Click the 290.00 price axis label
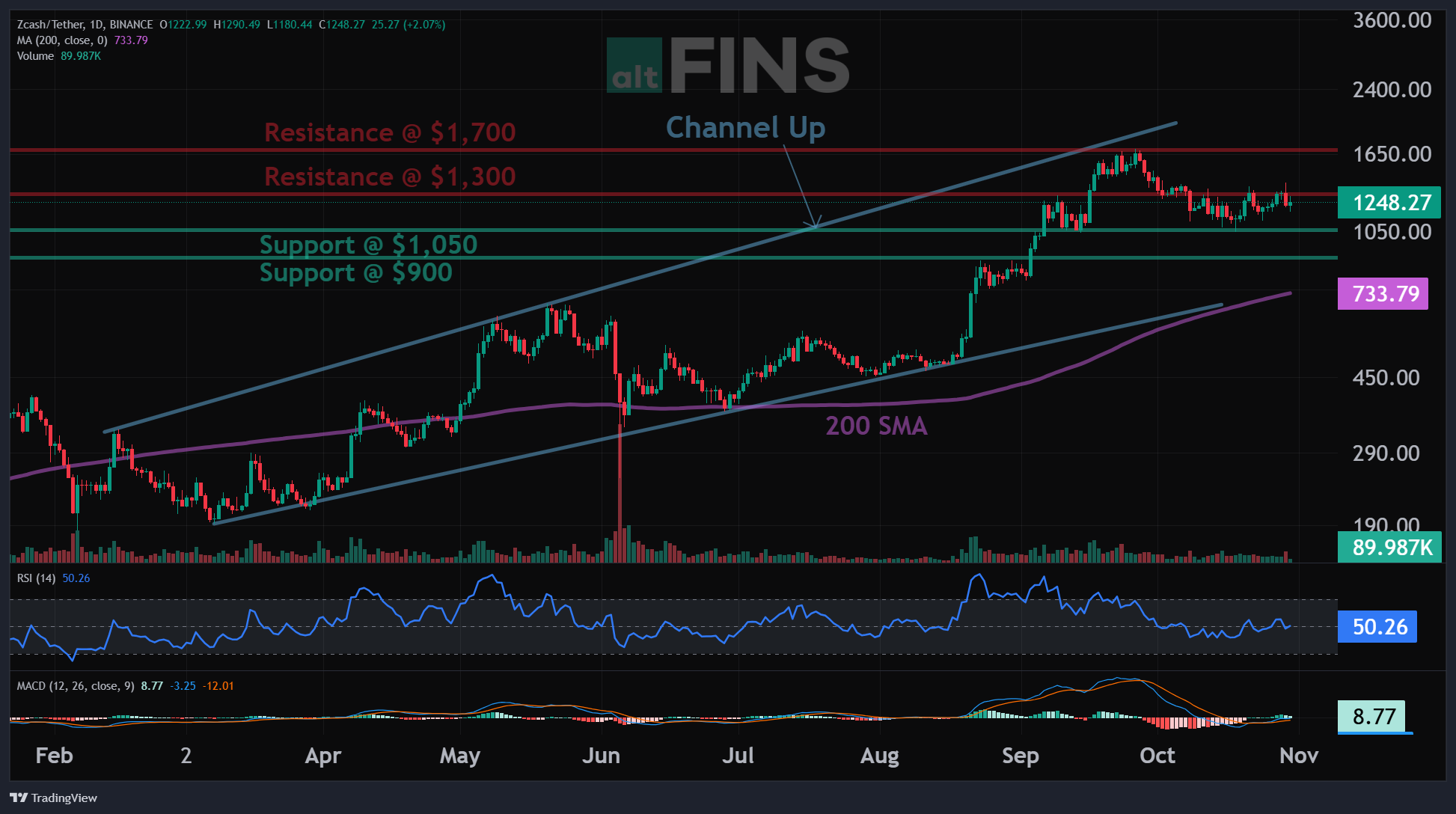This screenshot has height=814, width=1456. point(1386,453)
